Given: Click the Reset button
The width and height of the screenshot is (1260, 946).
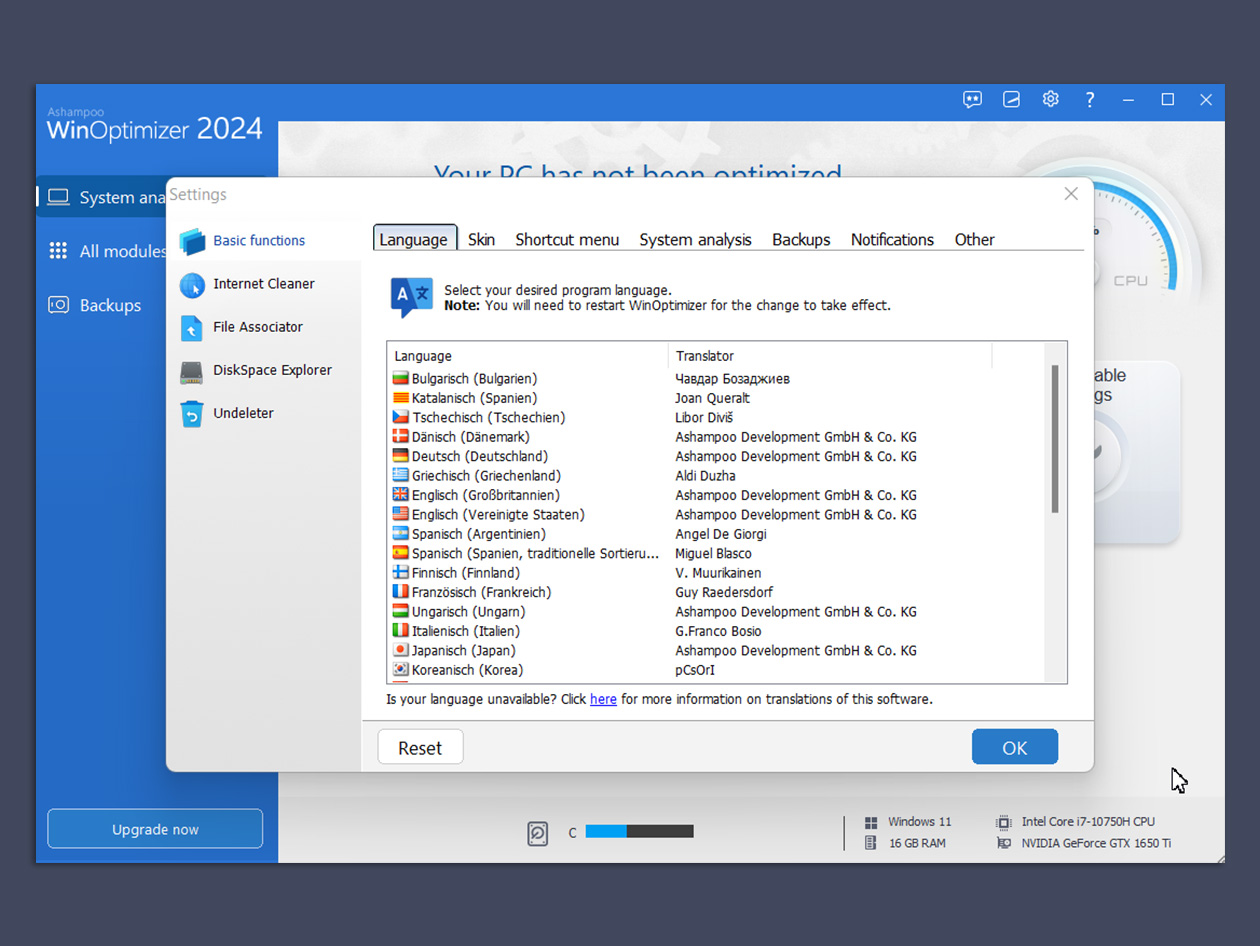Looking at the screenshot, I should tap(420, 747).
